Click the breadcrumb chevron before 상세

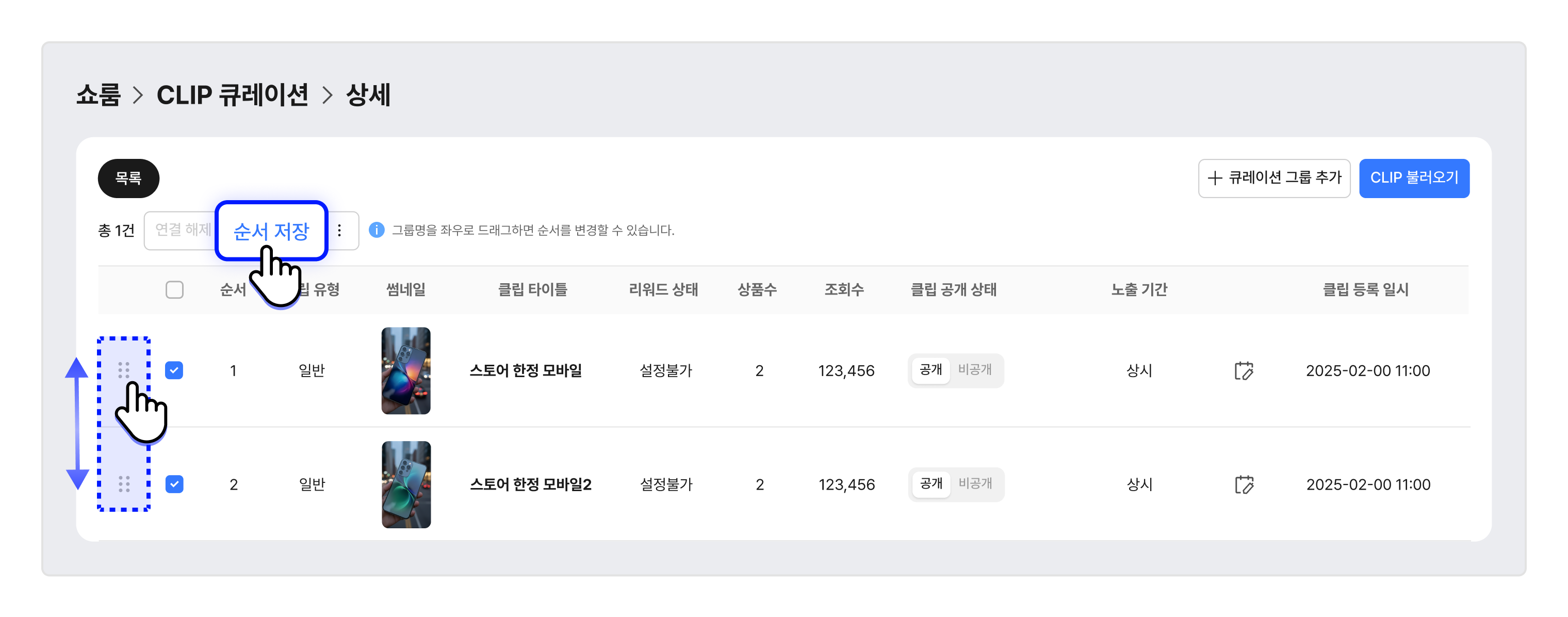[x=328, y=95]
